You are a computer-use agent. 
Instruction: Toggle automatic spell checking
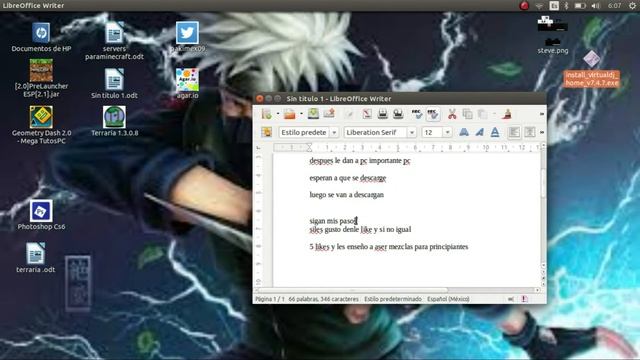point(433,114)
